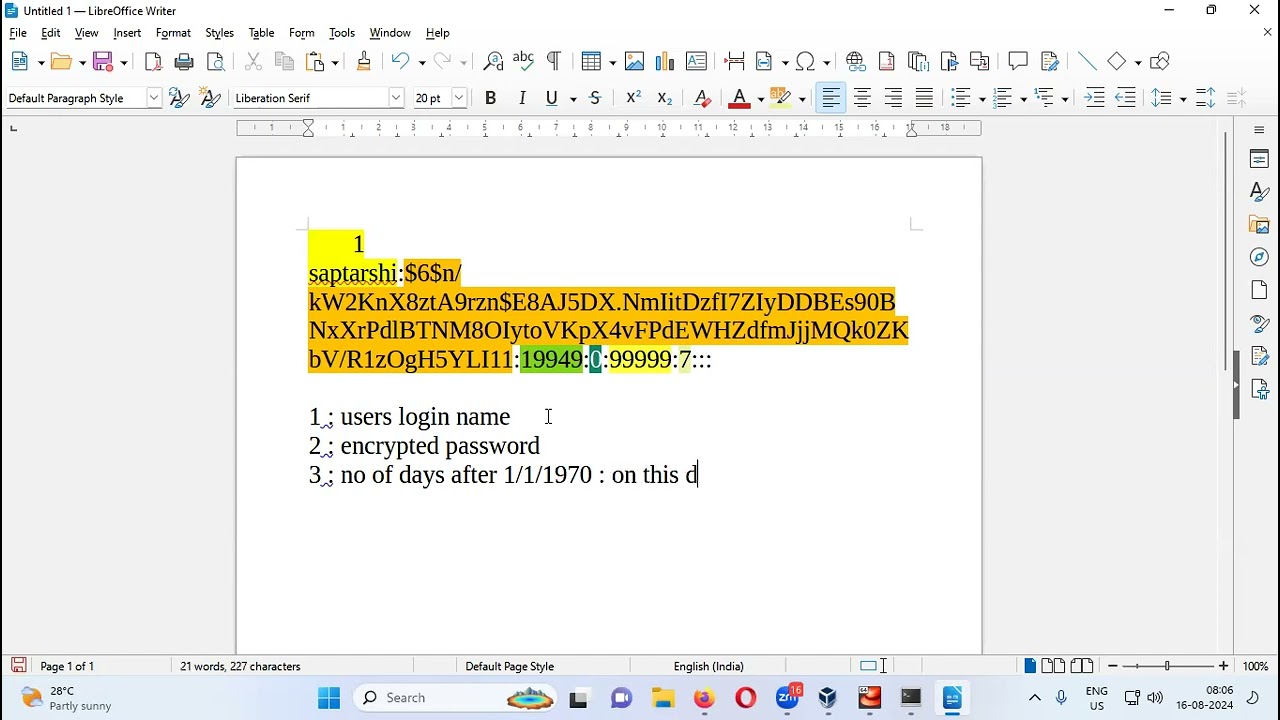
Task: Open the Liberation Serif font name dropdown
Action: (x=396, y=98)
